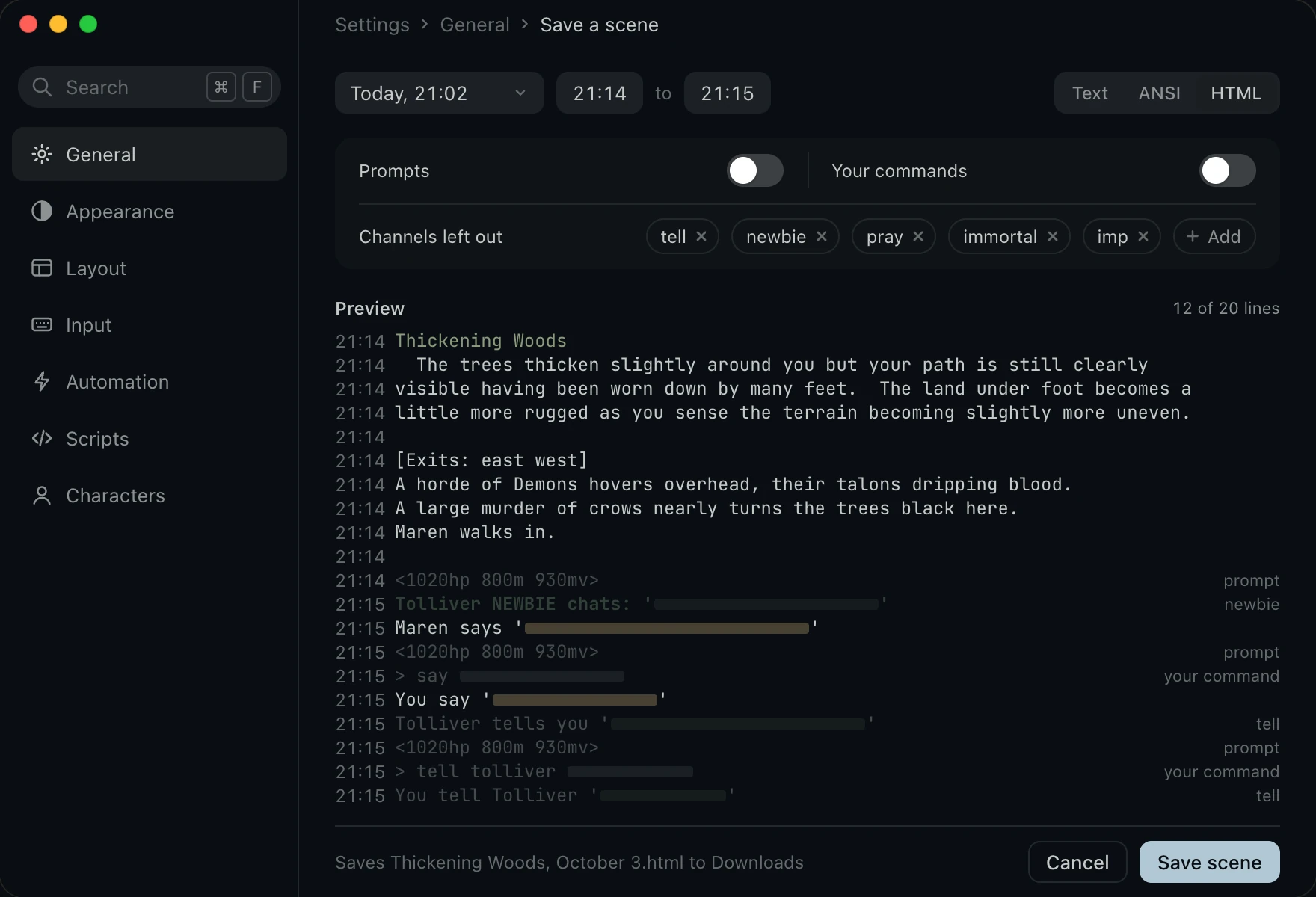1316x897 pixels.
Task: Click the yellow minimize window button
Action: point(58,24)
